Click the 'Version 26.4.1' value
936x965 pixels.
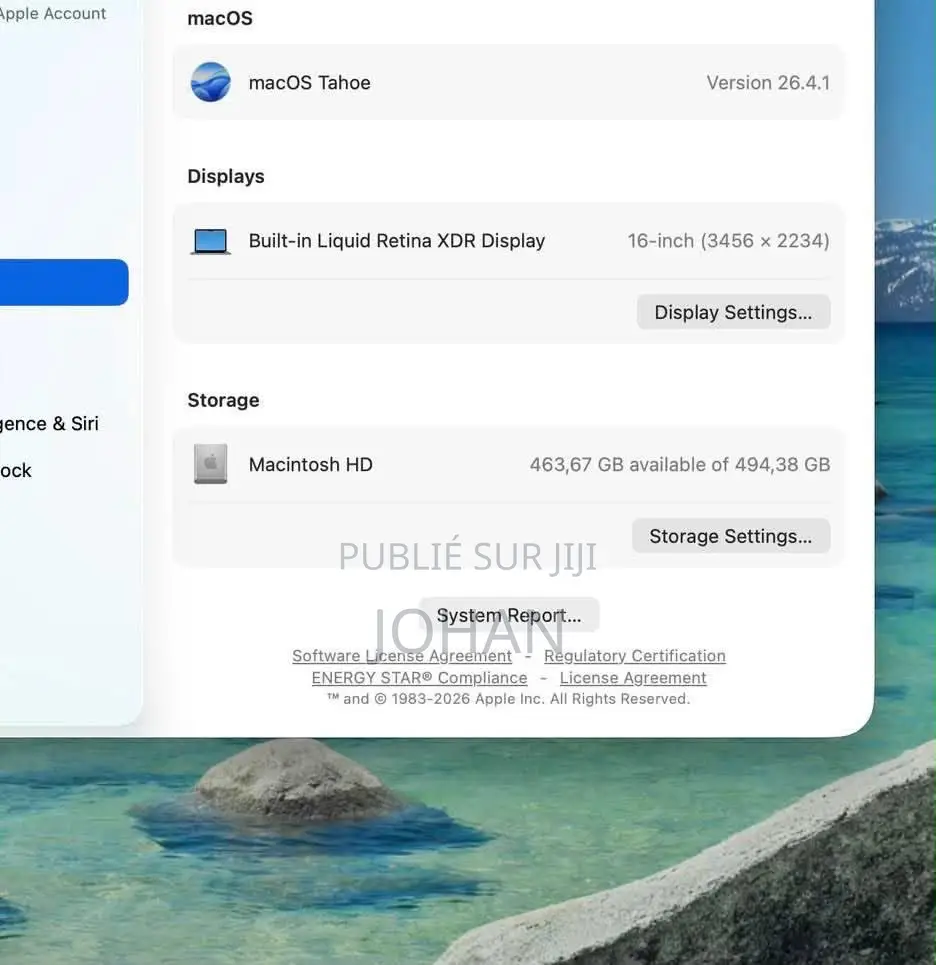pyautogui.click(x=768, y=82)
